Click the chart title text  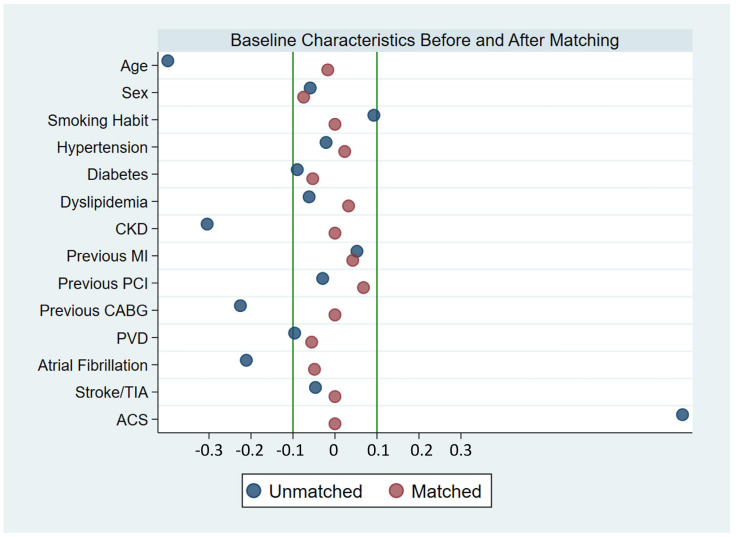(424, 40)
